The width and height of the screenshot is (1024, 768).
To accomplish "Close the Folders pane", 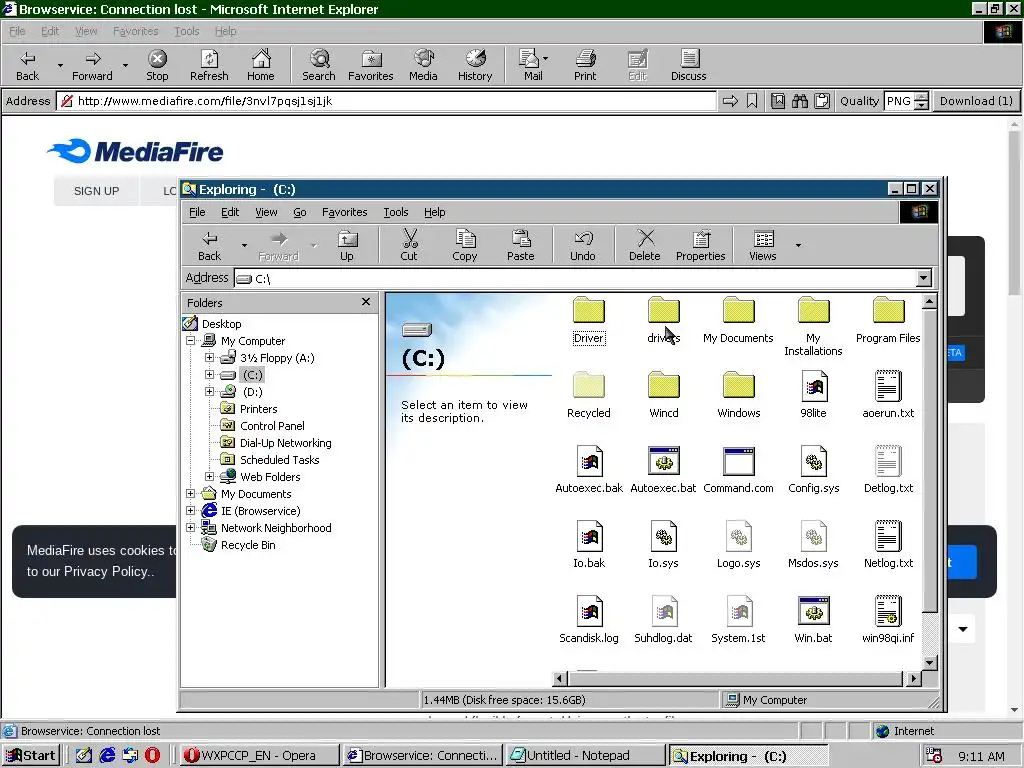I will (x=366, y=302).
